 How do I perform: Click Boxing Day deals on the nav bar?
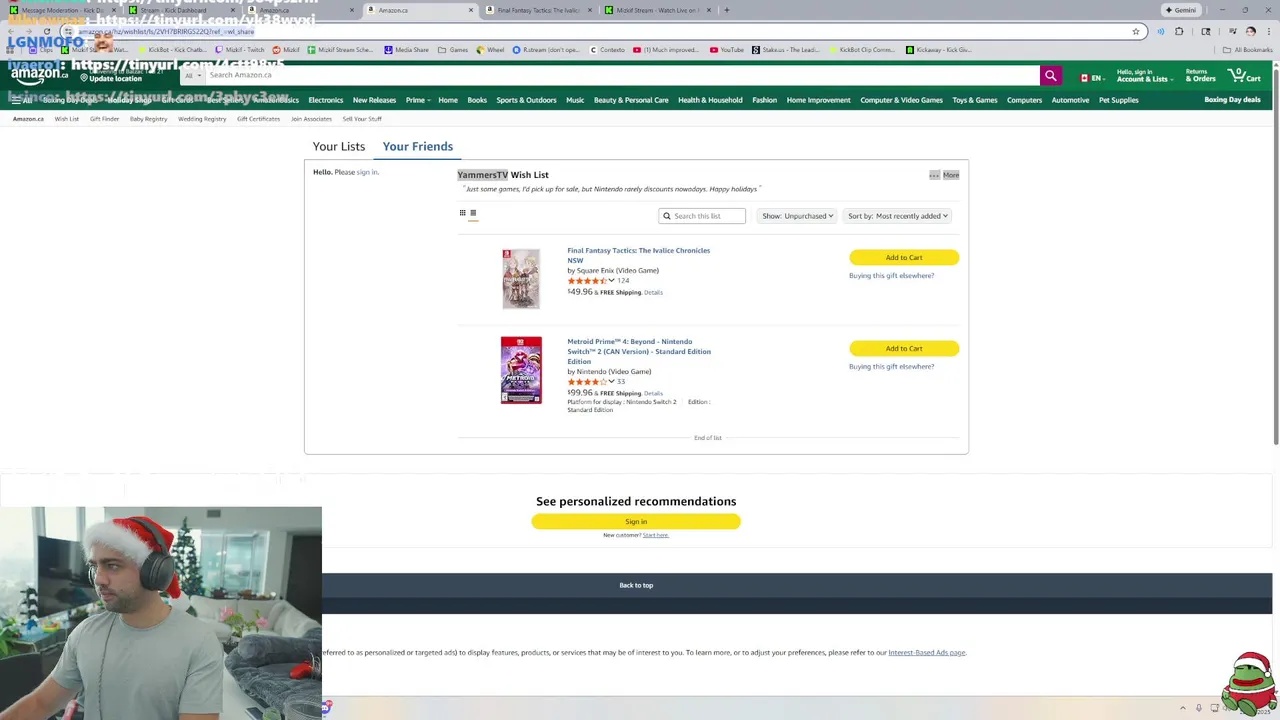click(x=1232, y=100)
